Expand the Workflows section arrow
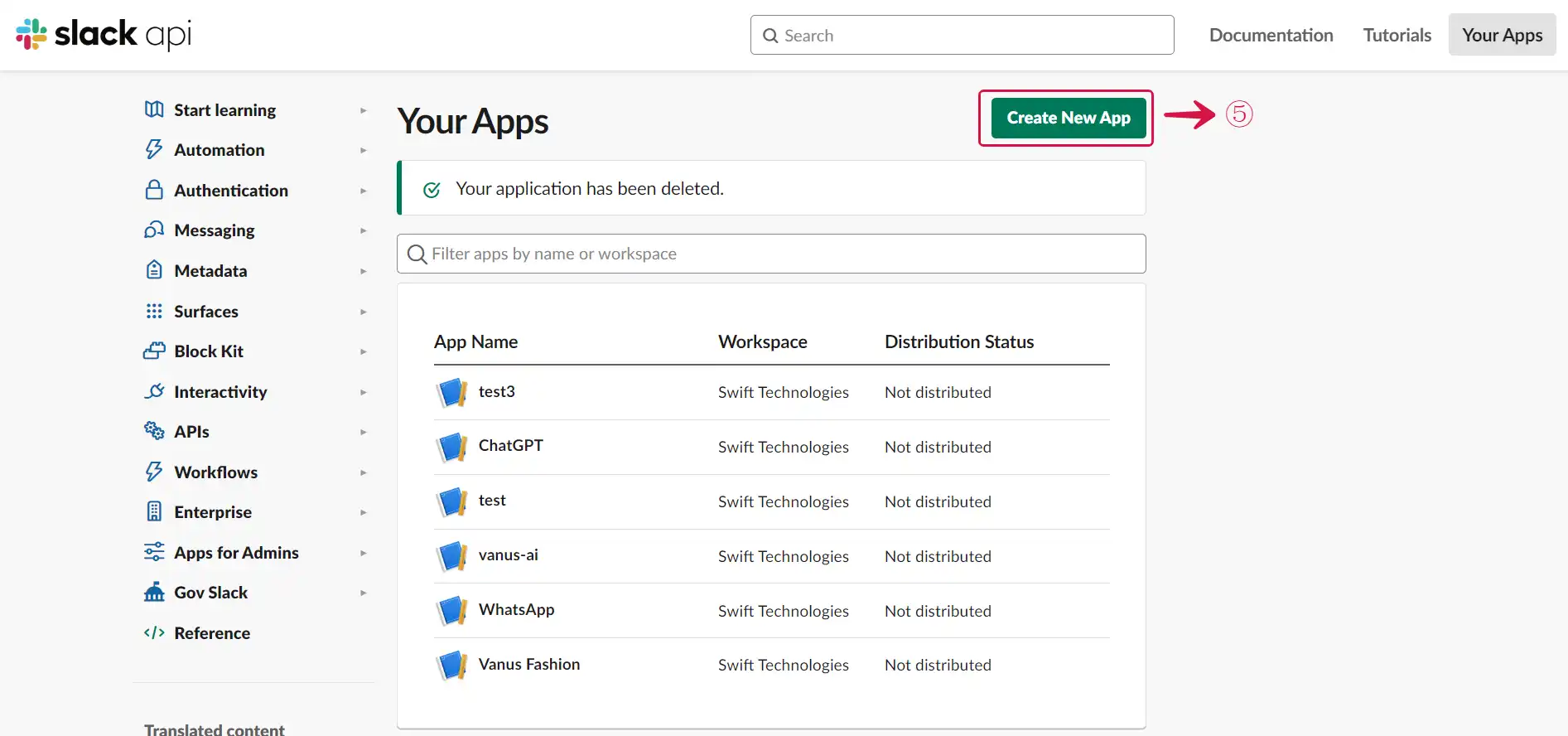This screenshot has width=1568, height=736. 363,472
